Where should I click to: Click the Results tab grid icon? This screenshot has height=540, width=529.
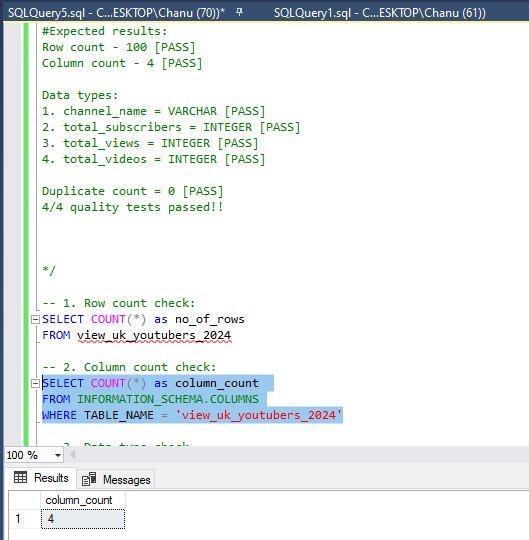click(x=20, y=477)
